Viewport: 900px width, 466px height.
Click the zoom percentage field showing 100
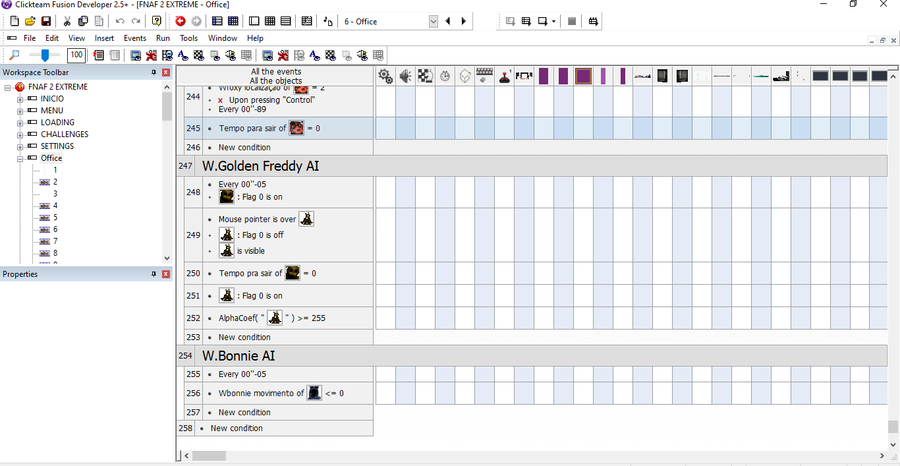pos(76,55)
